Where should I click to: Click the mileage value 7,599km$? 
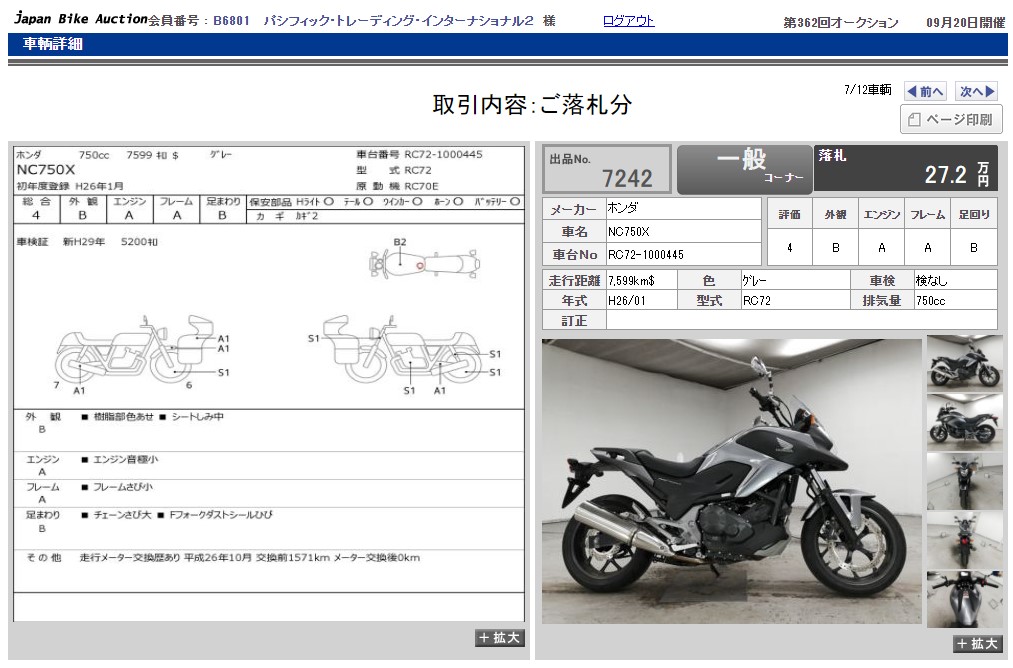(631, 281)
